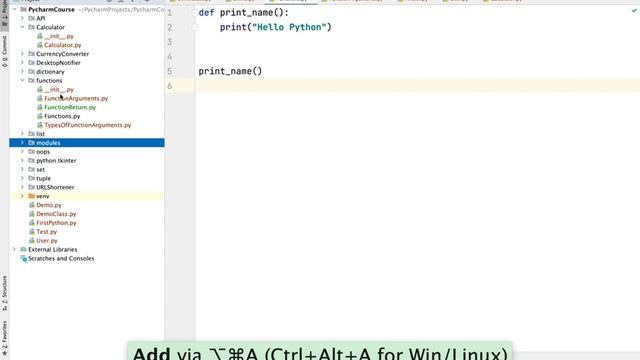The image size is (640, 360).
Task: Click the file icon next to Demo.py
Action: click(32, 205)
